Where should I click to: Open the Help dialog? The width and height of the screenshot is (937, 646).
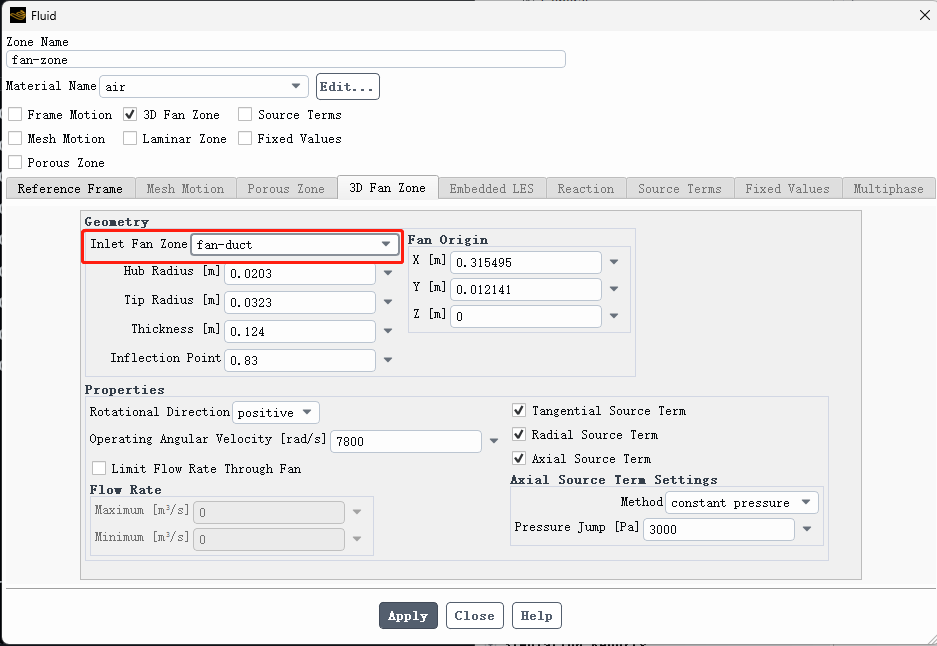click(536, 615)
